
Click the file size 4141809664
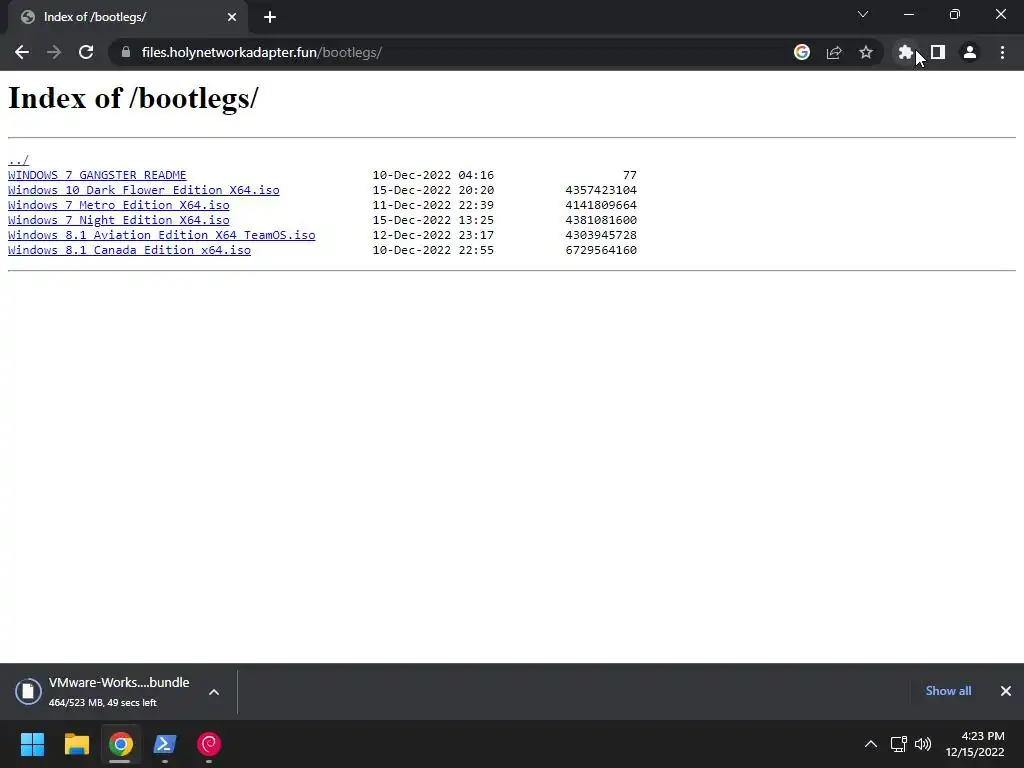pyautogui.click(x=601, y=205)
